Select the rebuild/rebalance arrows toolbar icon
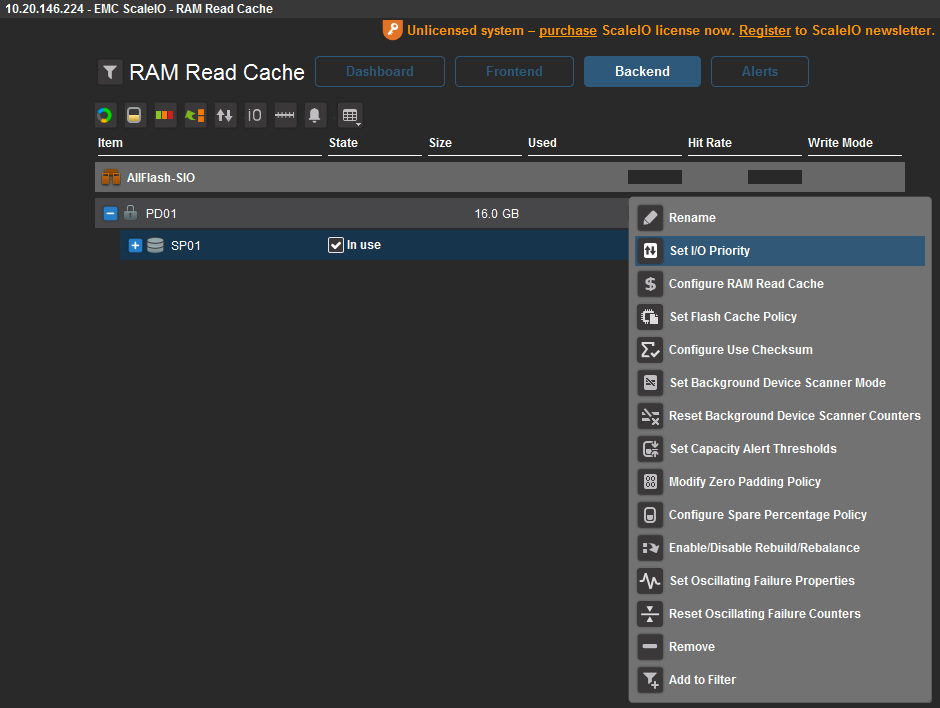The image size is (940, 708). pyautogui.click(x=195, y=115)
